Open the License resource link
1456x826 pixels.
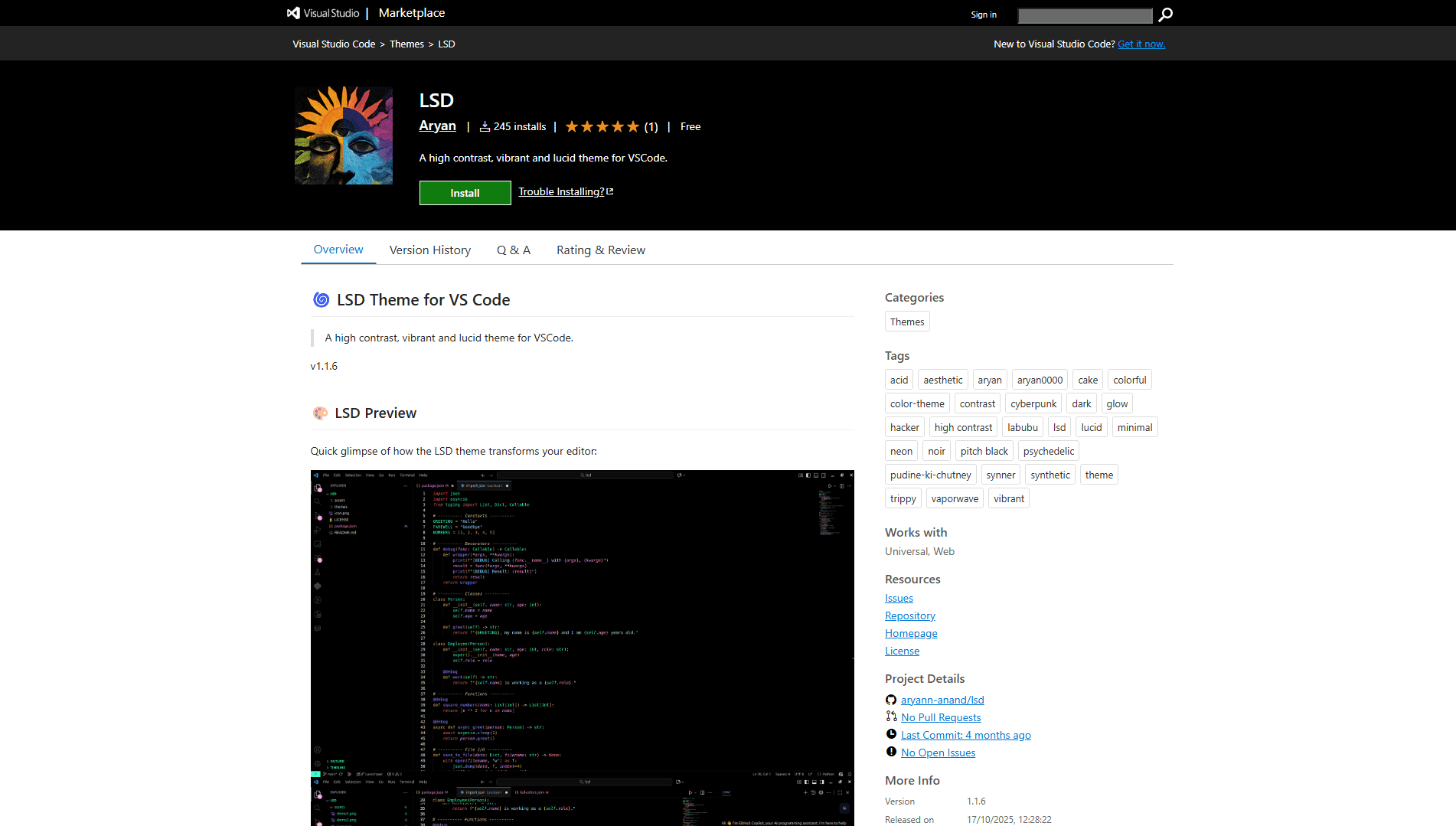(902, 651)
